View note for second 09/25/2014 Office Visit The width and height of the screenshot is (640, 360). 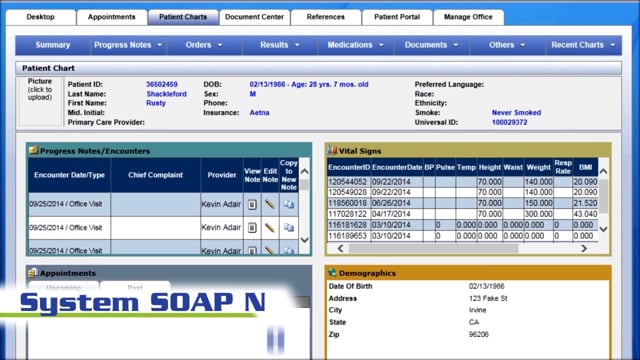tap(252, 227)
